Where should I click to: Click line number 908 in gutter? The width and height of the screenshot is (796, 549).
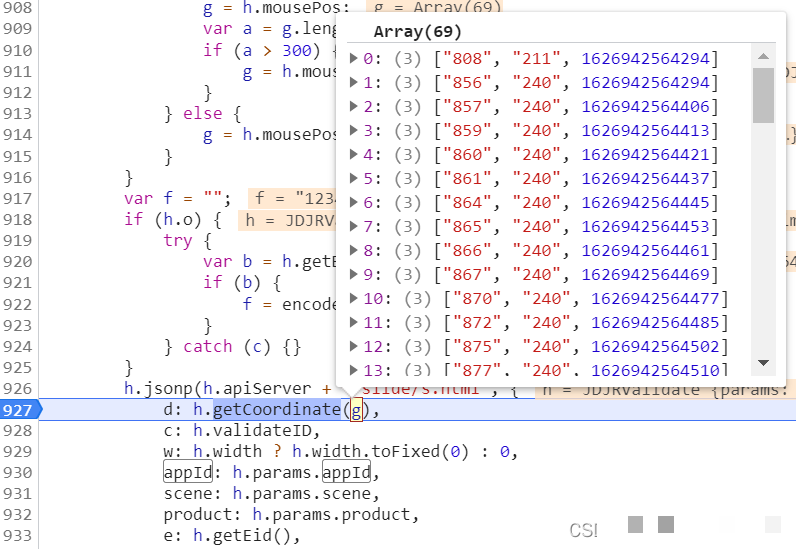18,8
